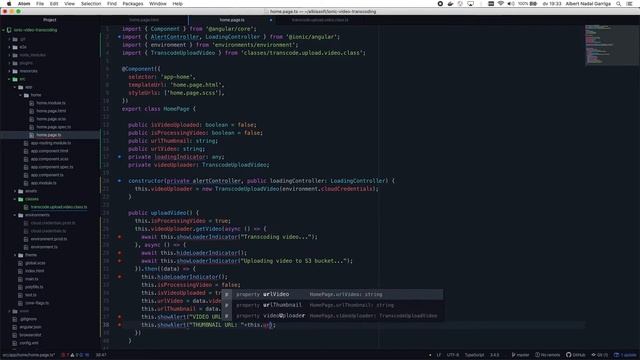
Task: Open the Find menu
Action: click(112, 4)
